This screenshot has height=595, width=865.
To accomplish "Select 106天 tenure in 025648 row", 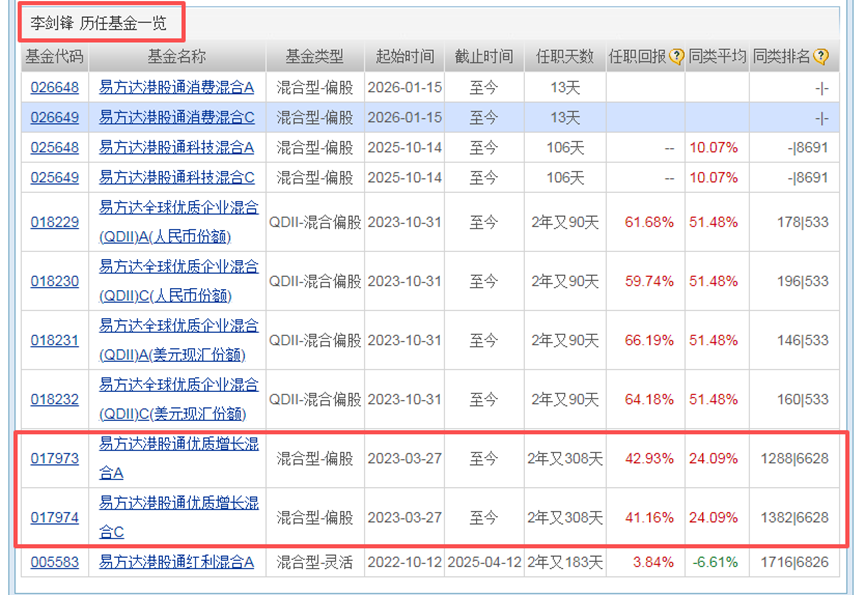I will (x=565, y=148).
